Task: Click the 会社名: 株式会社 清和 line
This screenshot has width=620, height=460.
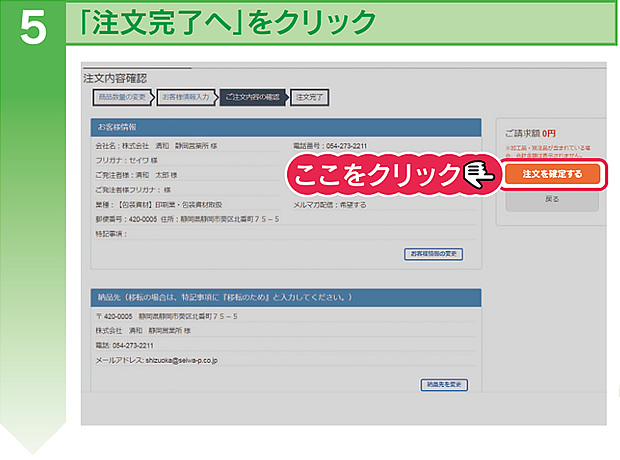Action: pyautogui.click(x=156, y=146)
